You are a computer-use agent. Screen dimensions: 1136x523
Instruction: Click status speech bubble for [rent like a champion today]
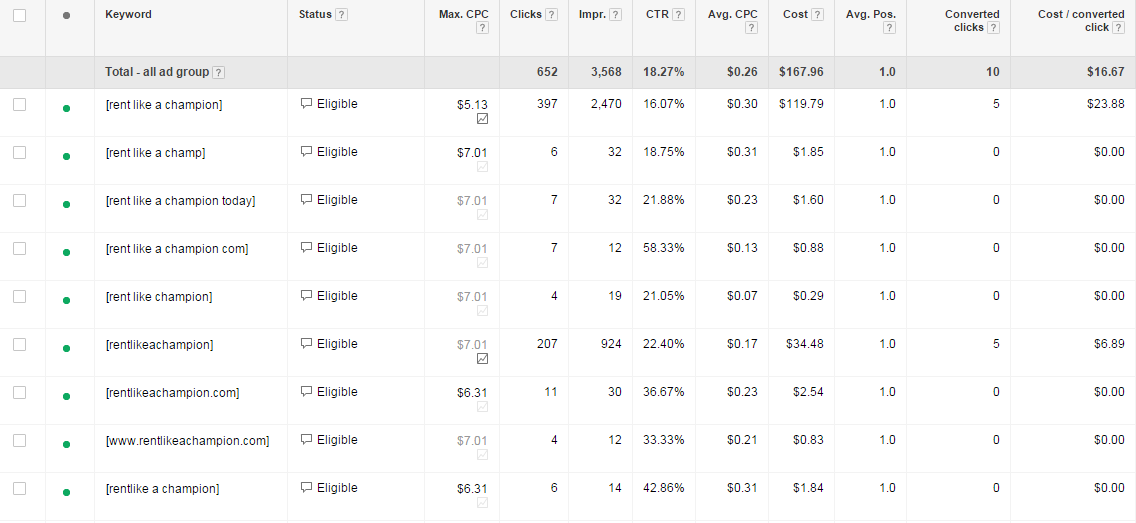(306, 200)
